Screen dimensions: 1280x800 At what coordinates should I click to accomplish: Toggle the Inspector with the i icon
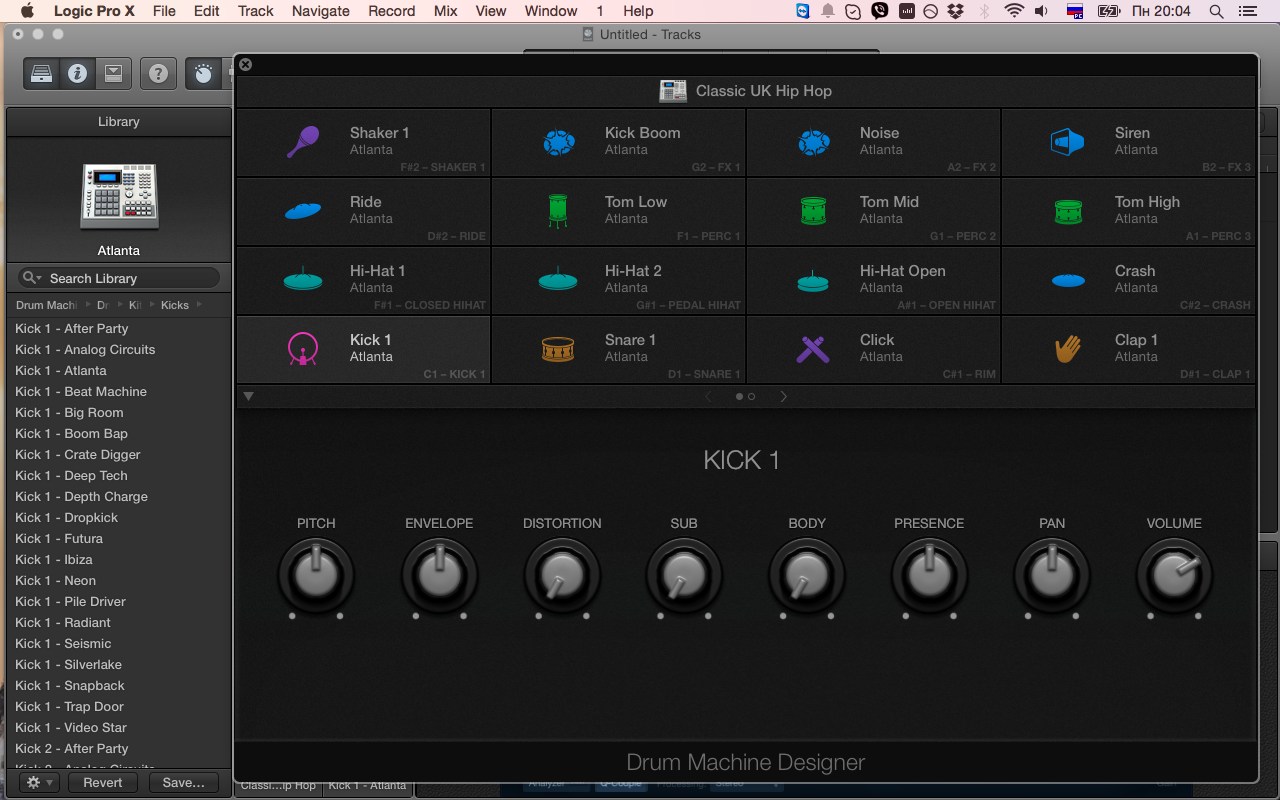[x=78, y=72]
